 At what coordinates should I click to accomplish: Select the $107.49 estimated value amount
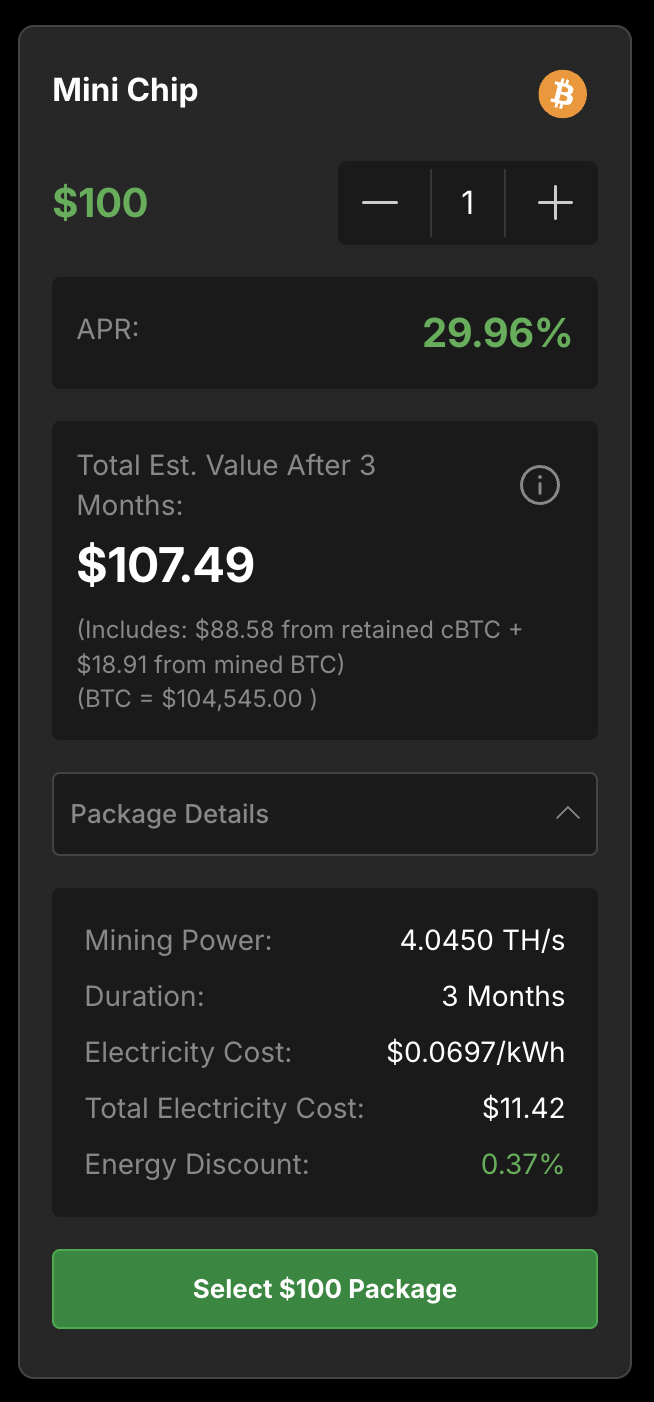[x=166, y=565]
